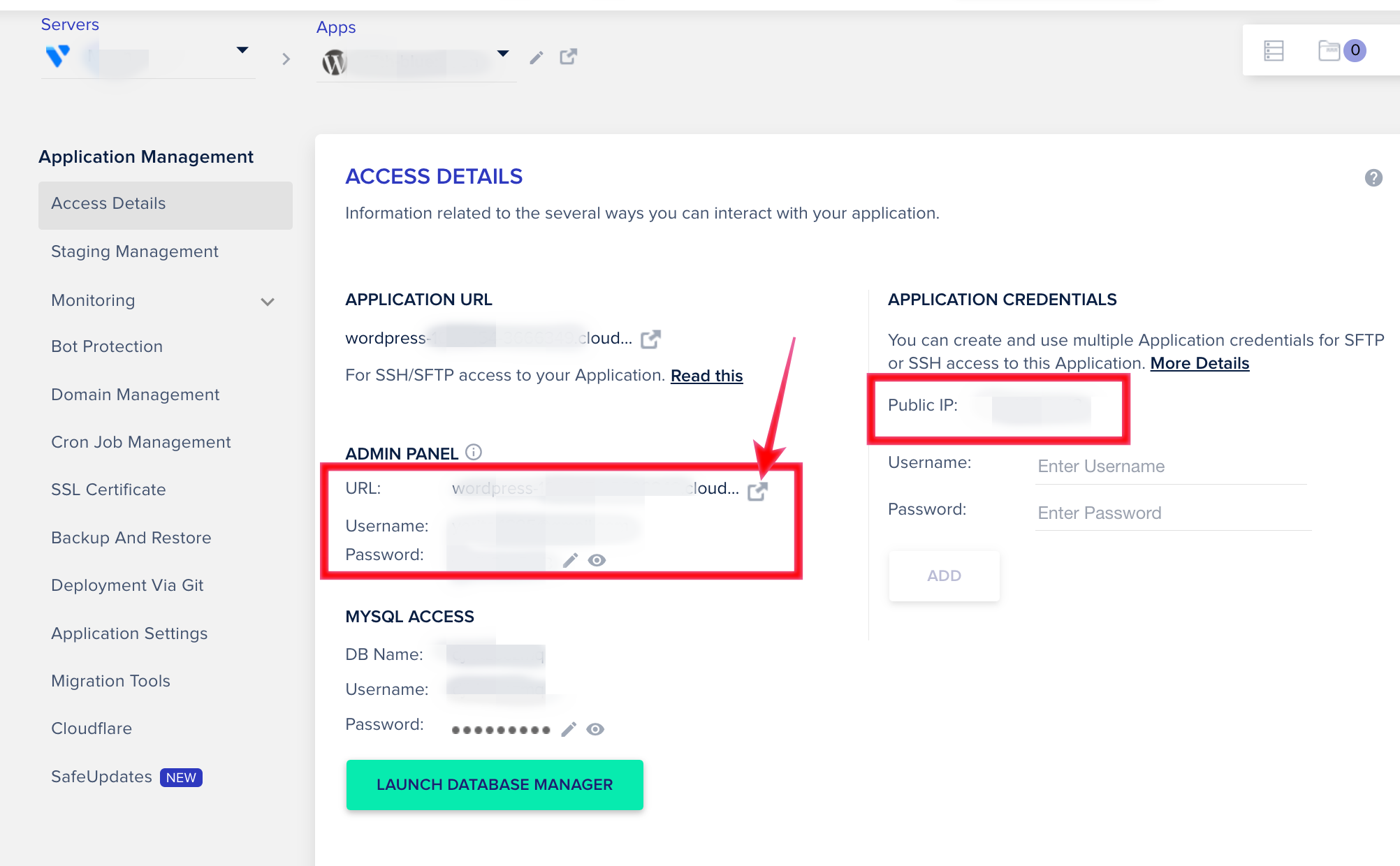Open help question mark icon
Image resolution: width=1400 pixels, height=866 pixels.
point(1373,178)
